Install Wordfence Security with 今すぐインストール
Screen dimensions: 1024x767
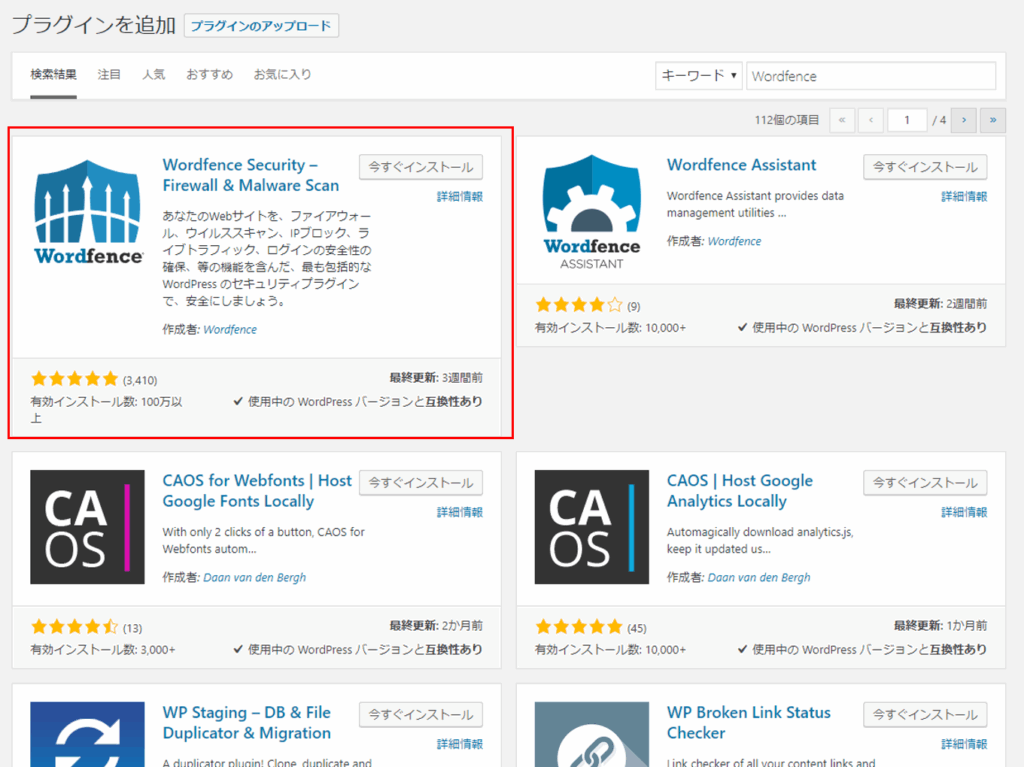pos(421,167)
